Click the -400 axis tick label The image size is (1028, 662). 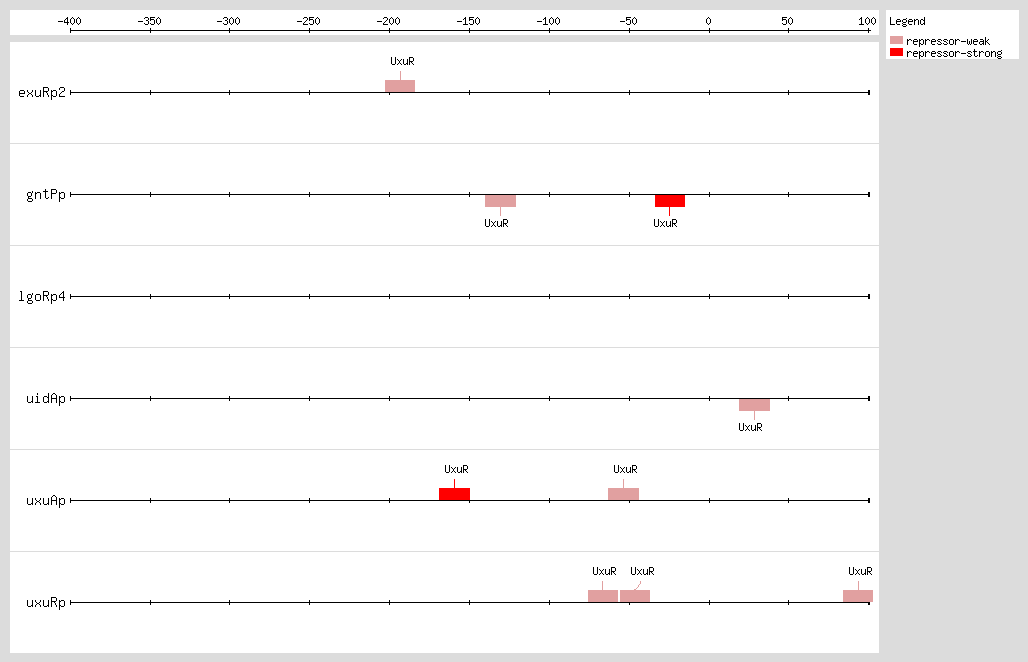tap(69, 21)
